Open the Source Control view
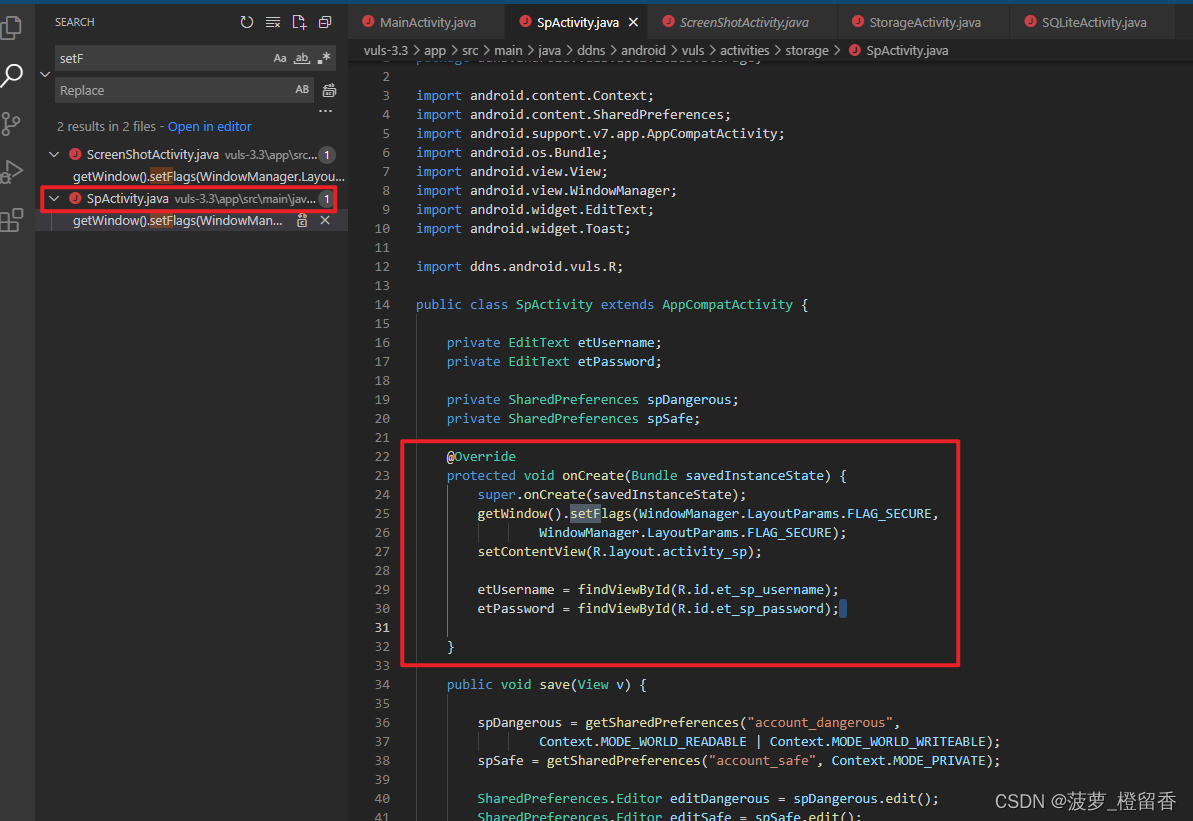Image resolution: width=1193 pixels, height=821 pixels. 11,124
